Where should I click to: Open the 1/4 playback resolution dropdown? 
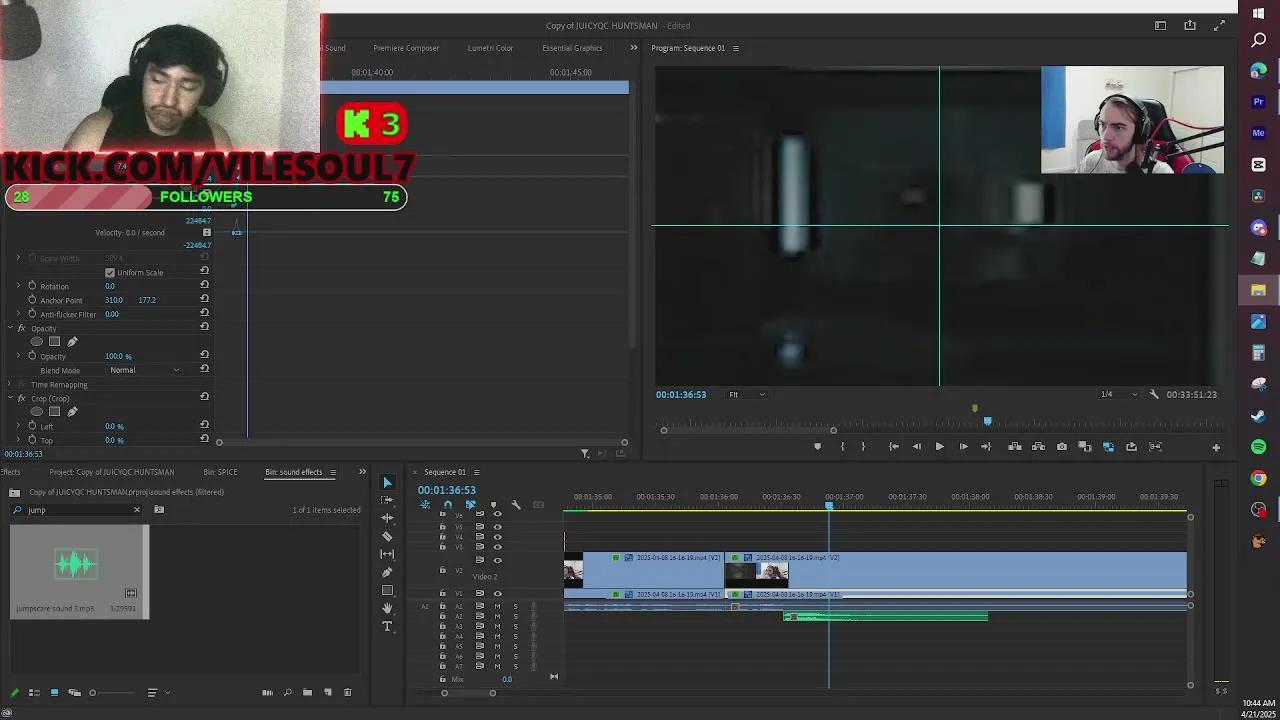[1118, 394]
